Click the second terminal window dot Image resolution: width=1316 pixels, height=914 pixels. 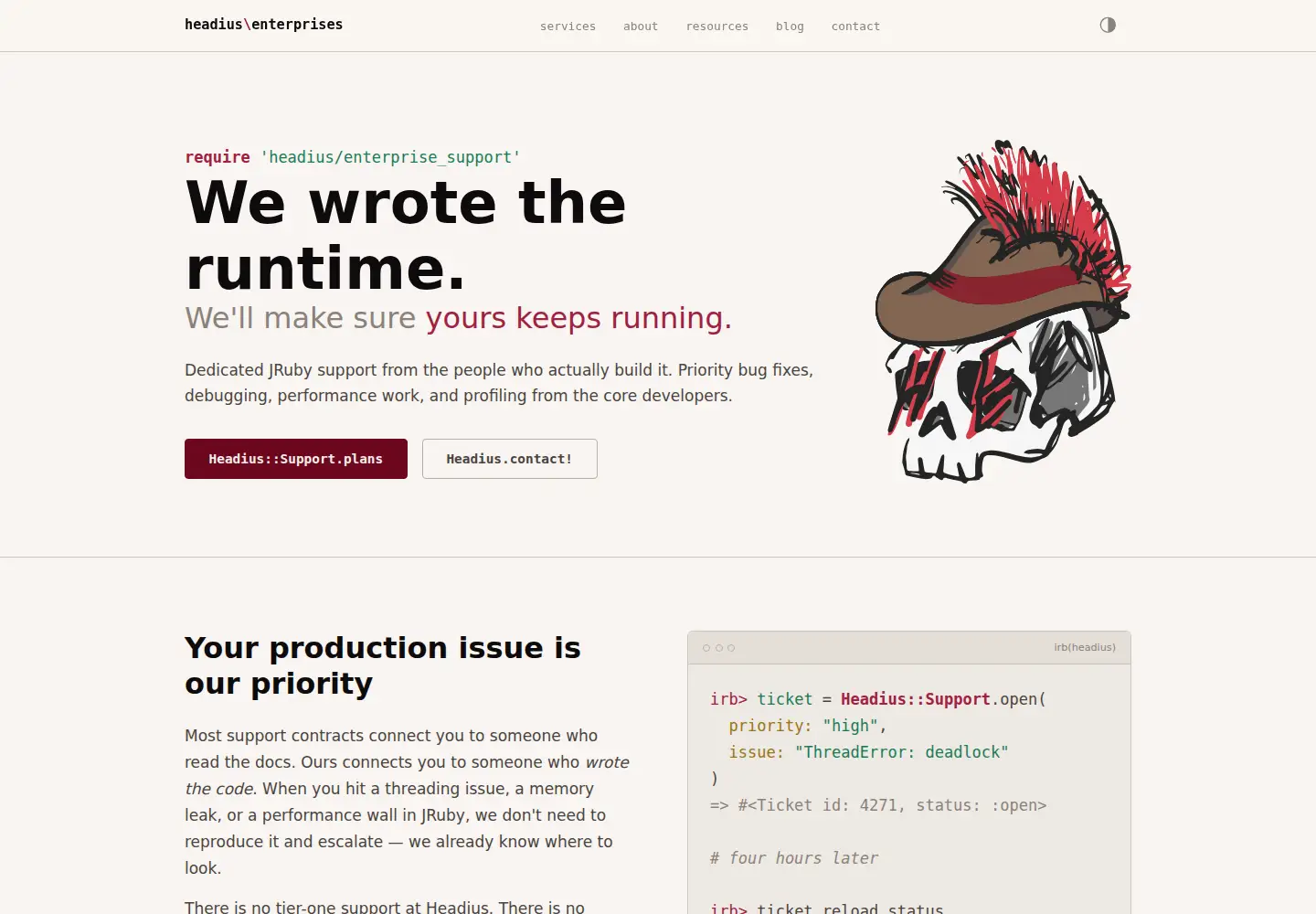[718, 648]
